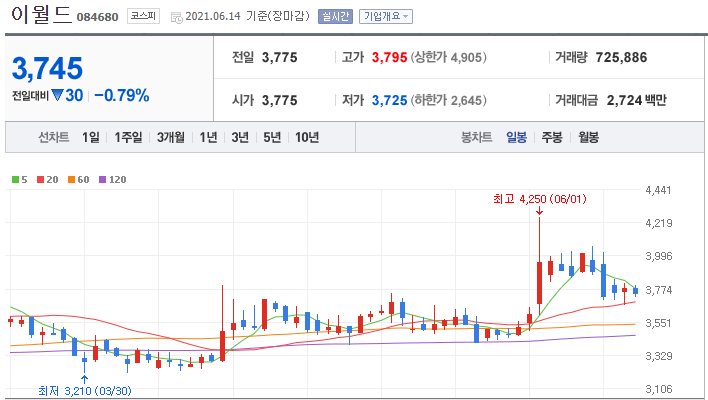The width and height of the screenshot is (708, 400).
Task: Select the 10년 line chart tab
Action: click(307, 137)
